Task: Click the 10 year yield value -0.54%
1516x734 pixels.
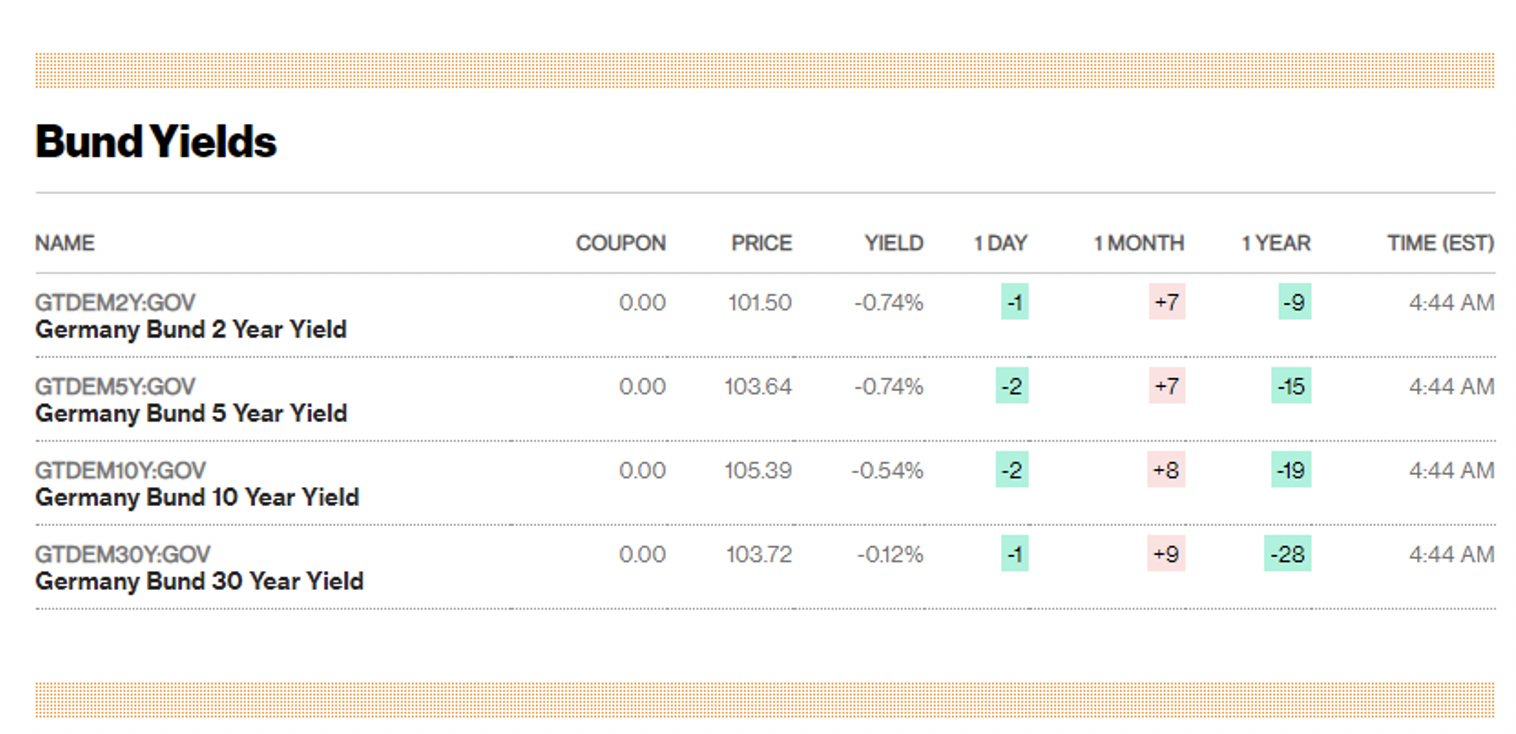Action: [887, 470]
